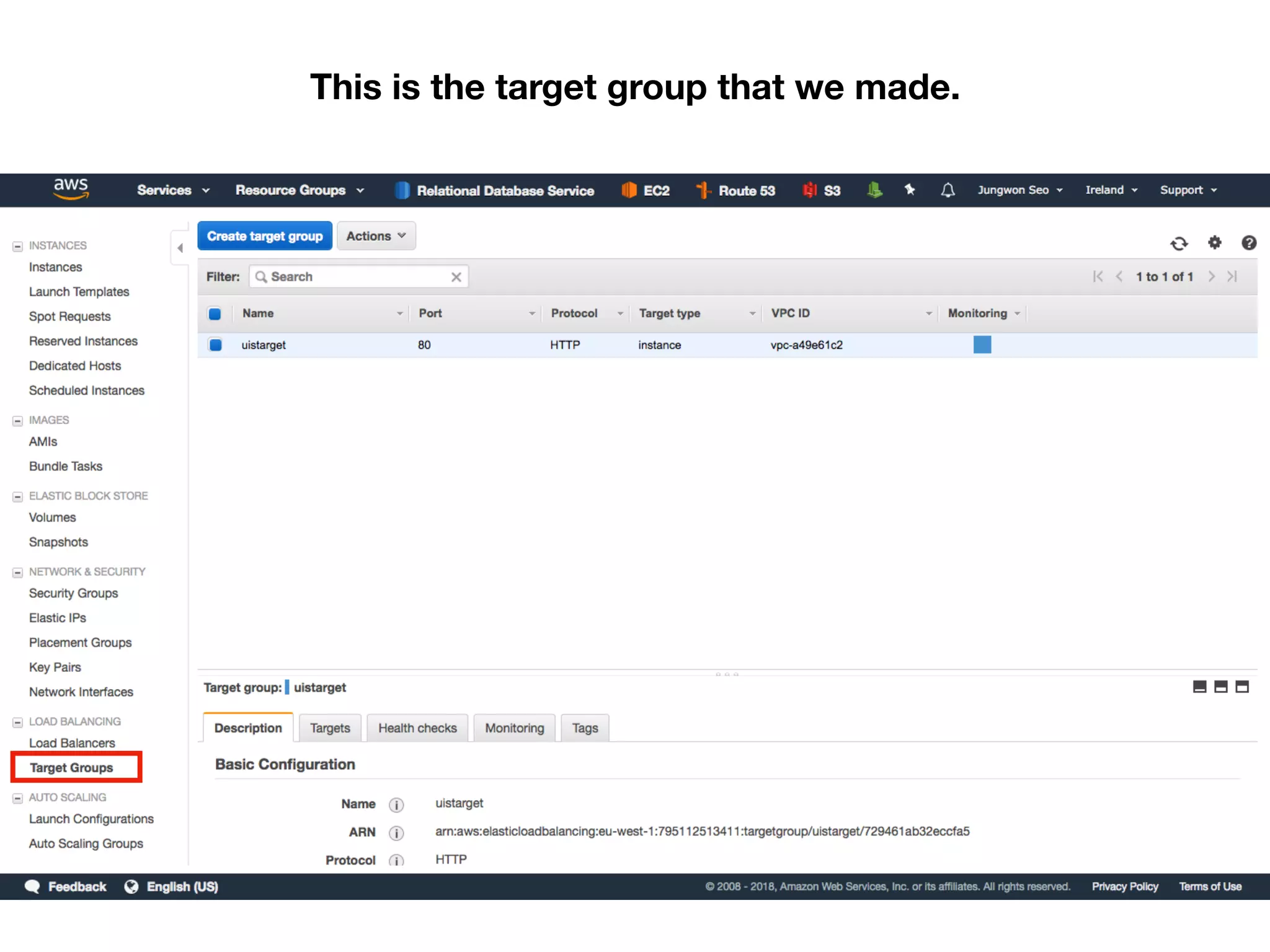Open the Actions dropdown button
This screenshot has width=1270, height=952.
coord(376,236)
